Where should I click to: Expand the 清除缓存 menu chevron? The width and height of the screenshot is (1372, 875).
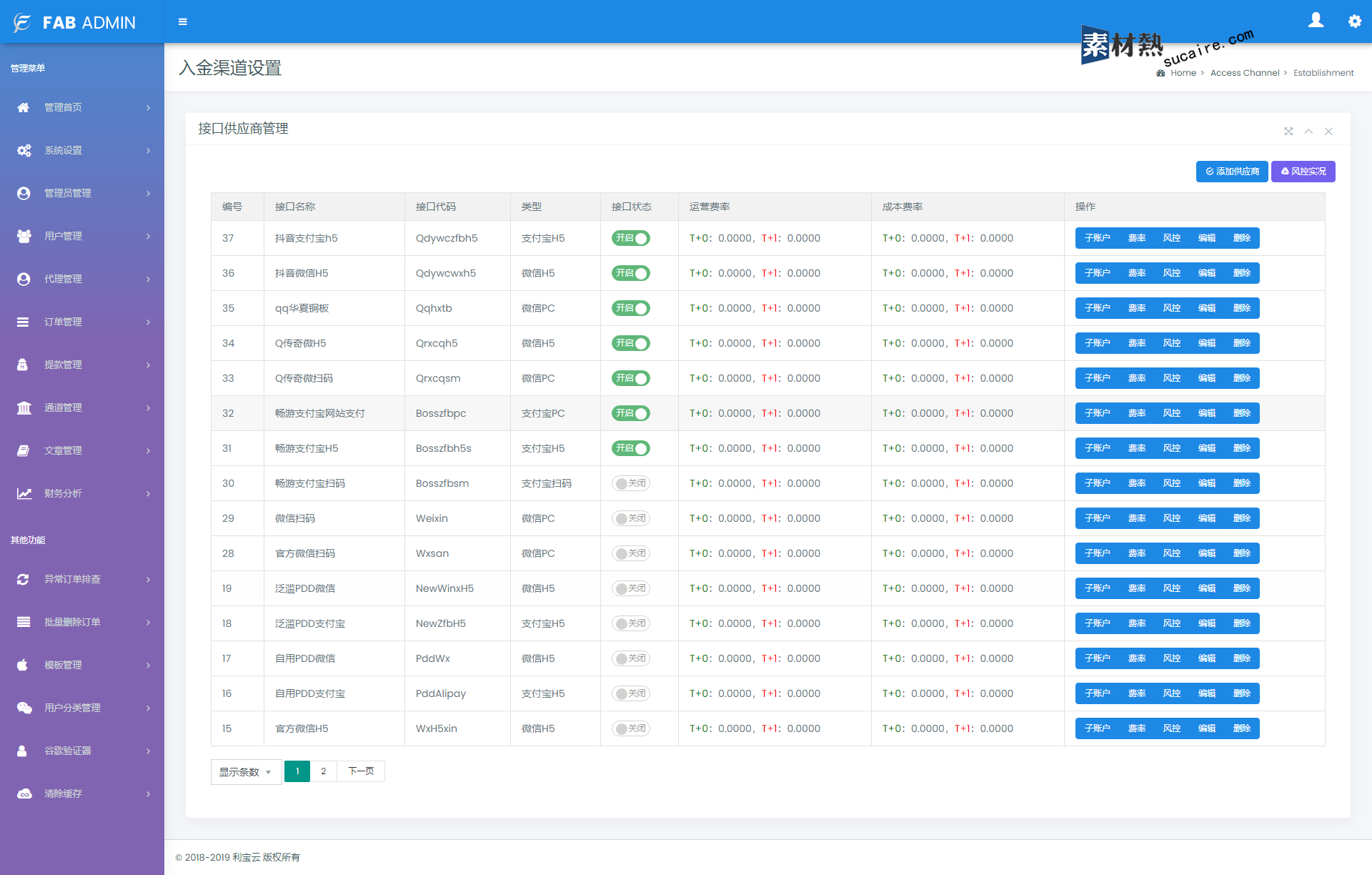[149, 794]
